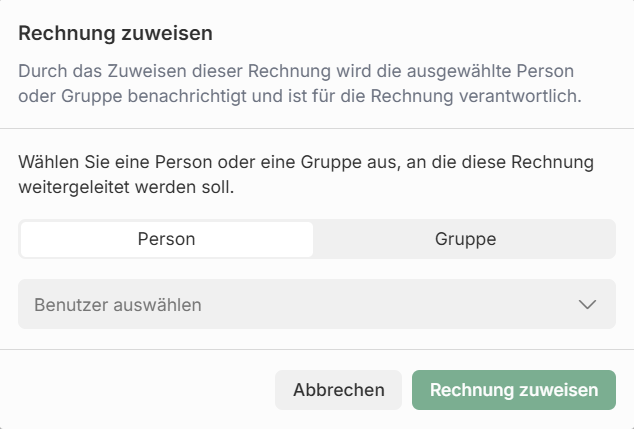Select Gruppe in the segmented control
The height and width of the screenshot is (429, 634).
tap(465, 239)
